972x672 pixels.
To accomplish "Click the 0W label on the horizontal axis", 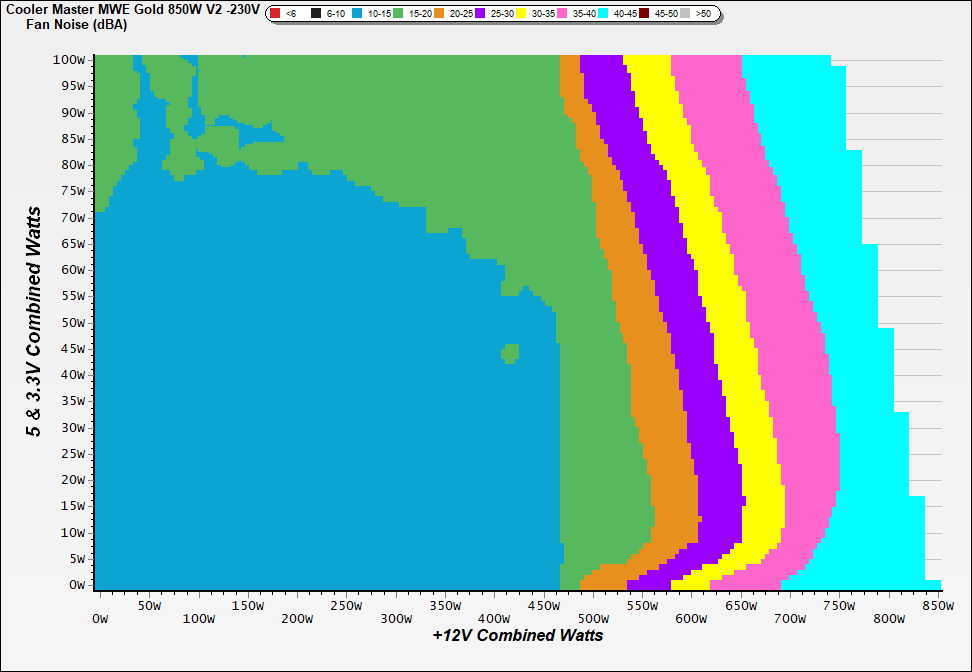I will 99,619.
